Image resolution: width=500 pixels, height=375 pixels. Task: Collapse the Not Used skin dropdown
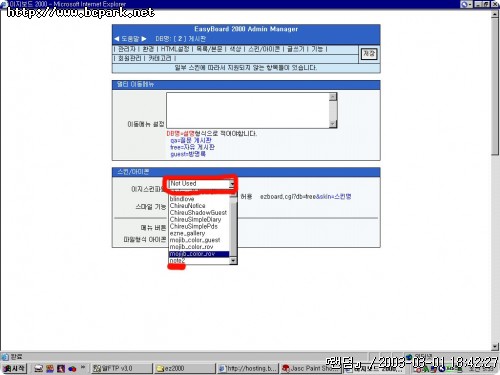click(232, 184)
